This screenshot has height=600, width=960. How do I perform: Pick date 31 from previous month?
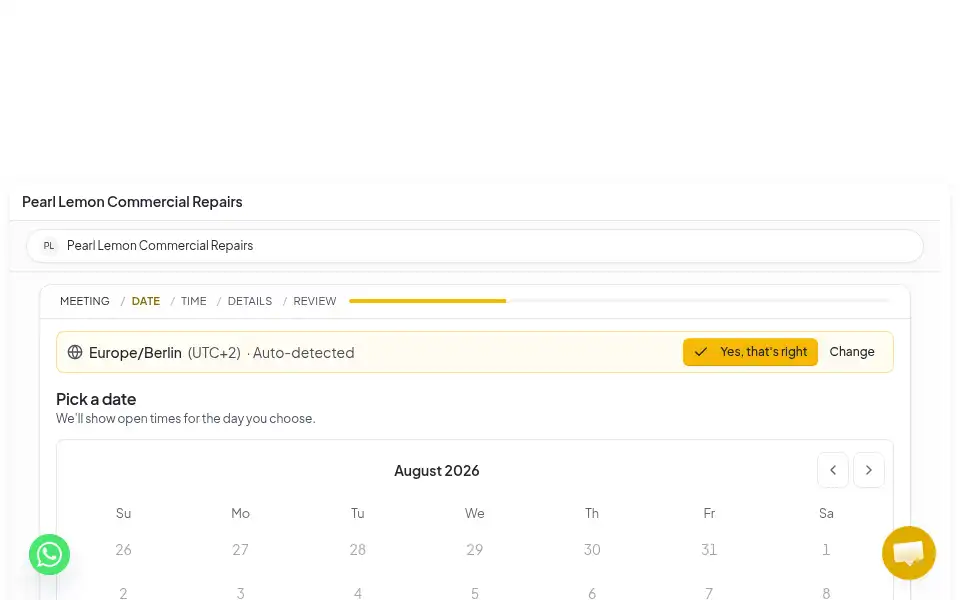coord(709,550)
